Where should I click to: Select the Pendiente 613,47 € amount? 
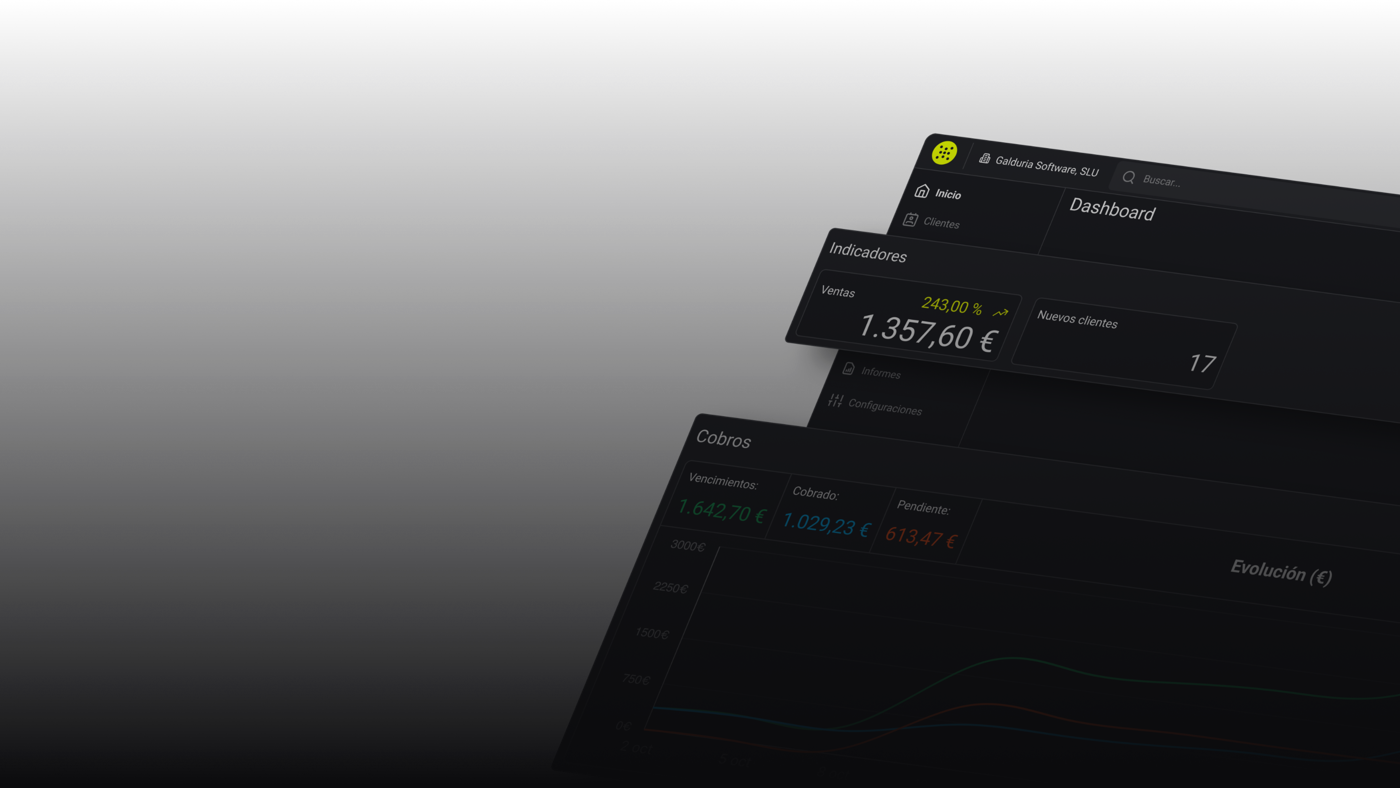point(921,537)
